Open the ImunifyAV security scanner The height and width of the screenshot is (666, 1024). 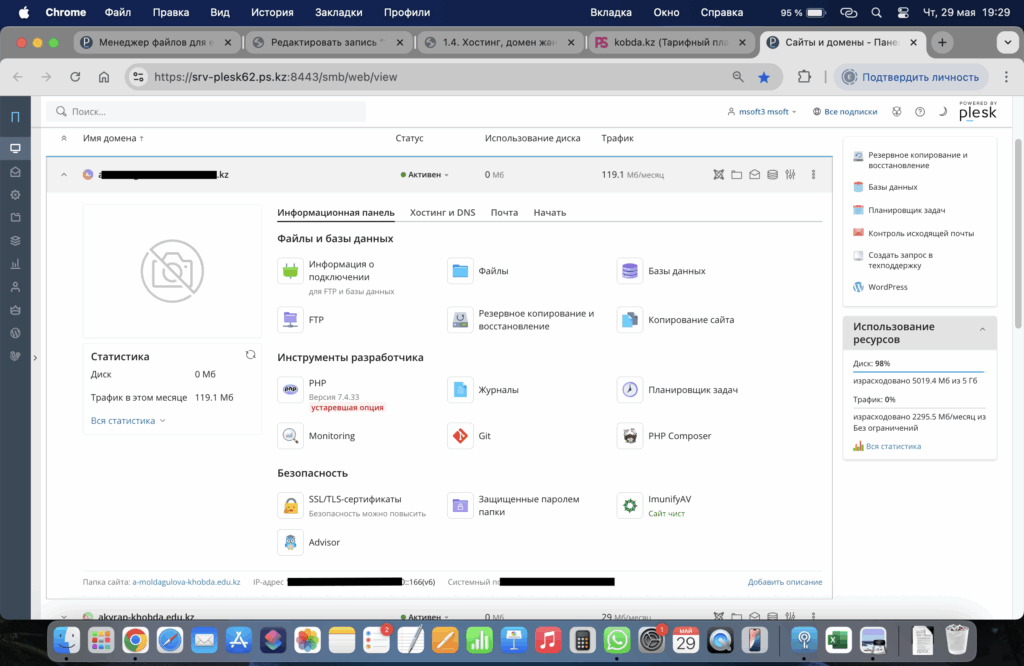pos(630,505)
